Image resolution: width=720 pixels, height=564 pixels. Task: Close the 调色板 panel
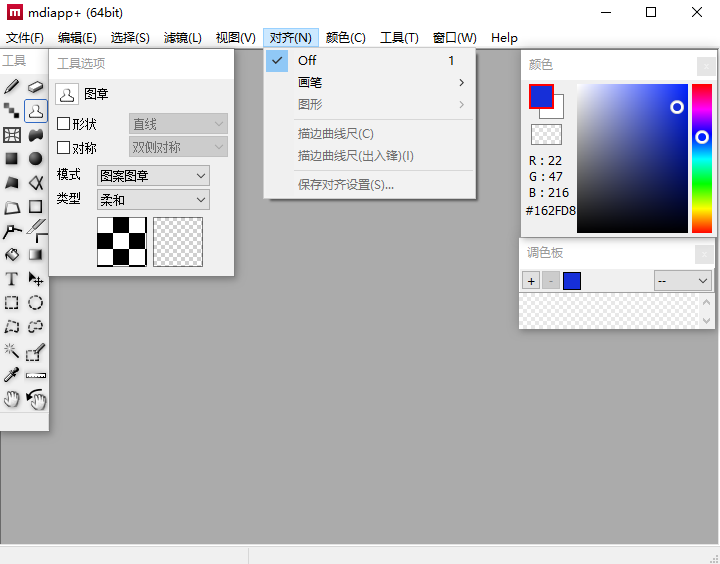tap(704, 254)
